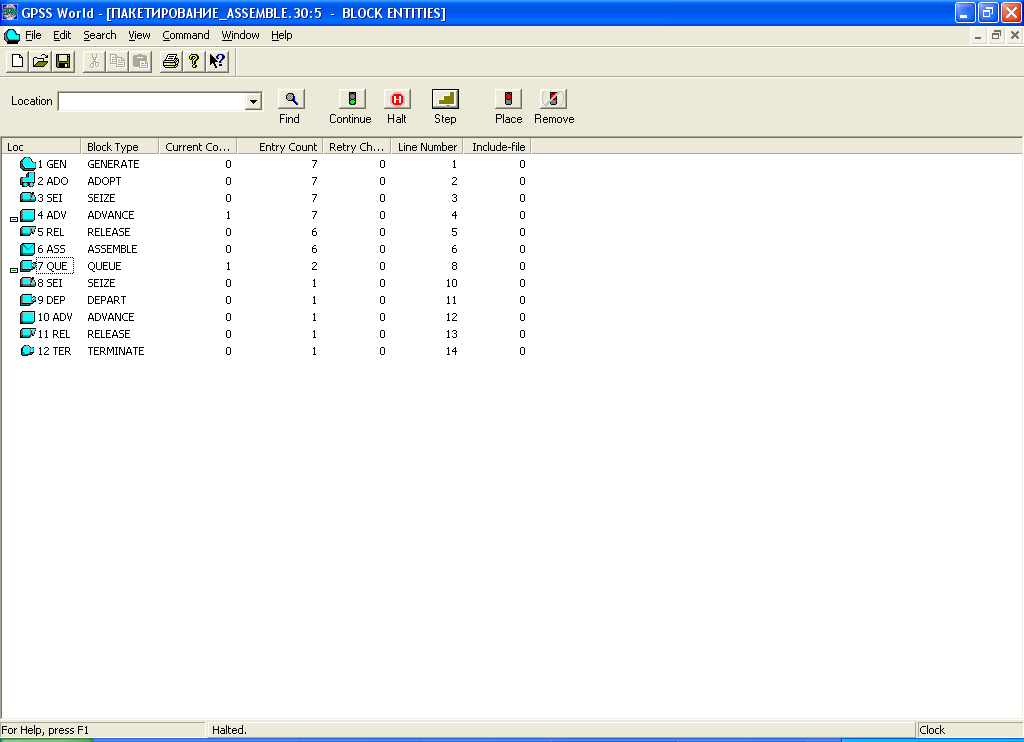Open the File menu

33,35
